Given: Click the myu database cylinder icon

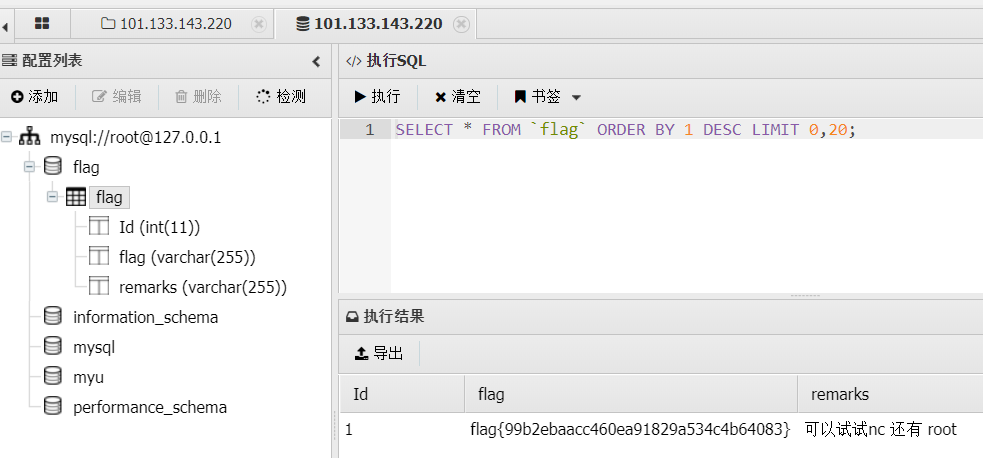Looking at the screenshot, I should (x=53, y=377).
